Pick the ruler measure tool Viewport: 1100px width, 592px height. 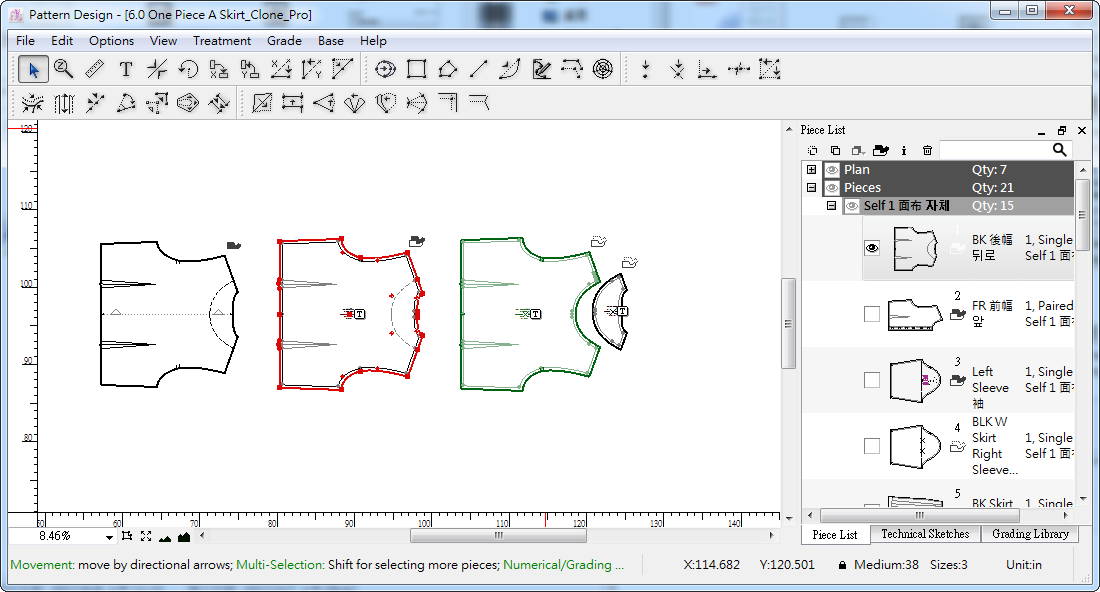tap(95, 69)
